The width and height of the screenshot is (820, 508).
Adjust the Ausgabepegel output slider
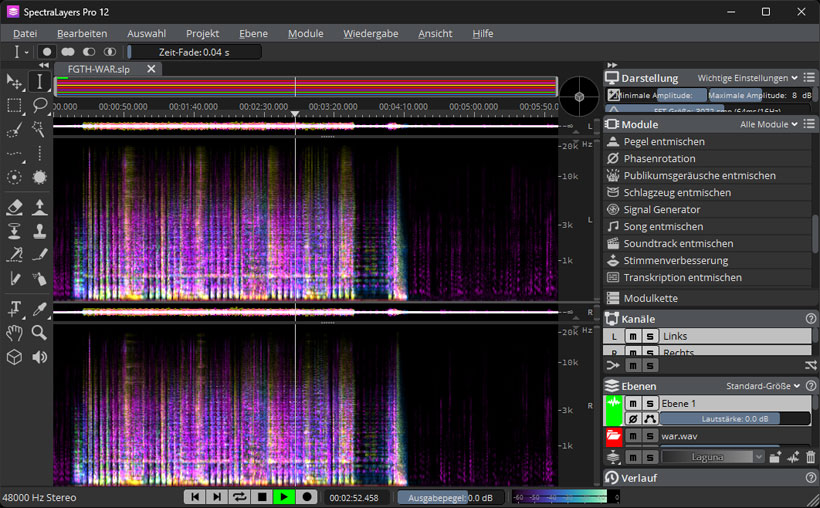(x=451, y=498)
